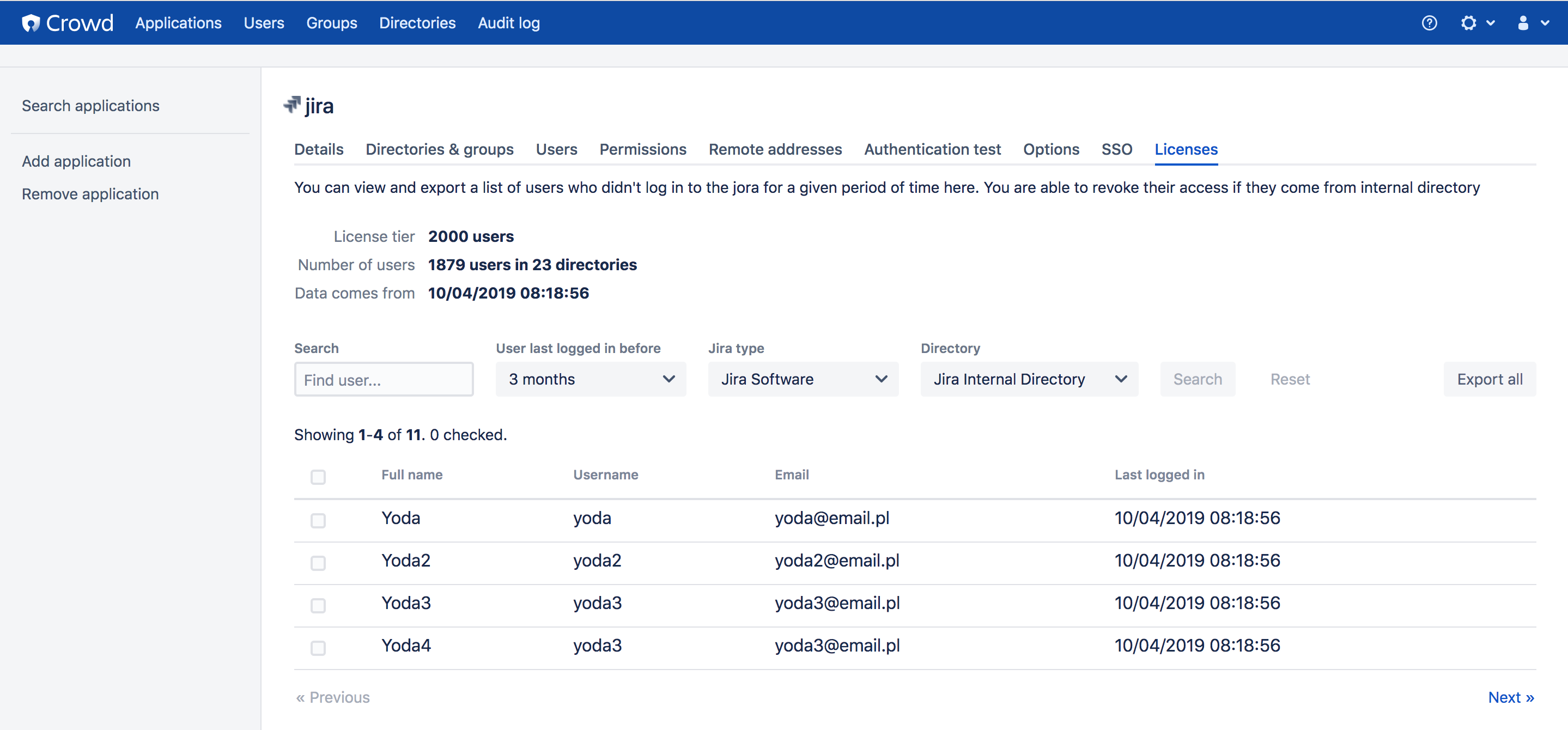Click the yoda2@email.pl email cell
The image size is (1568, 730).
point(836,560)
